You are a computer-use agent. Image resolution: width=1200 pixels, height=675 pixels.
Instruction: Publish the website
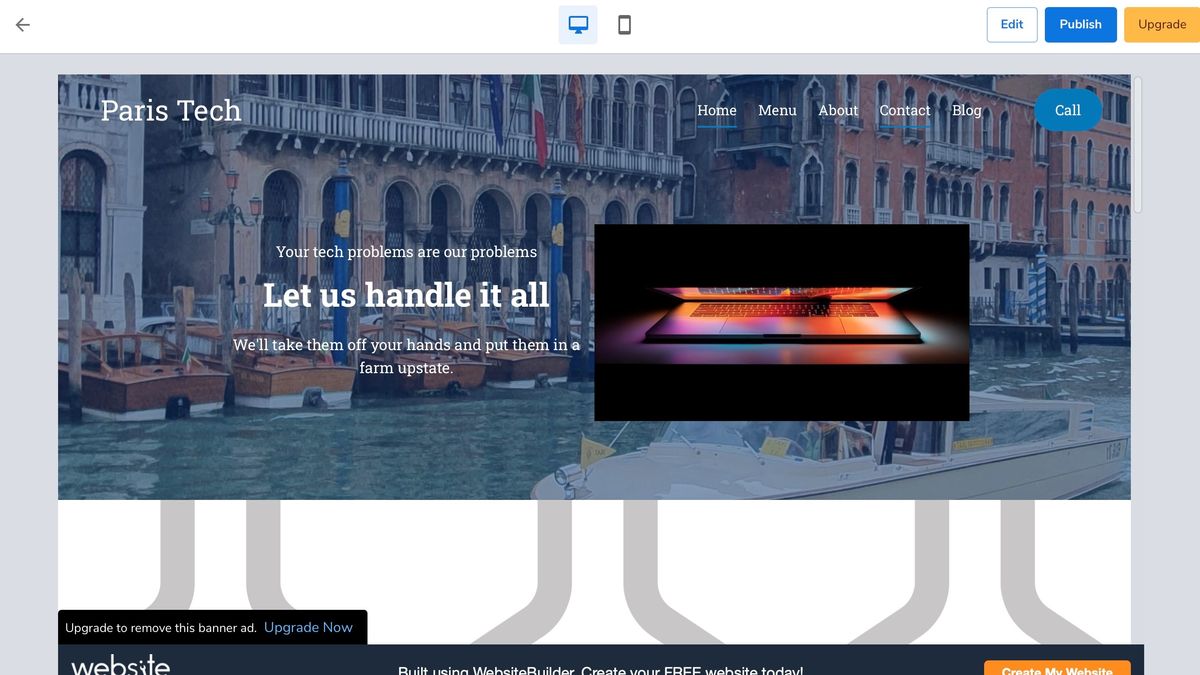[x=1080, y=24]
